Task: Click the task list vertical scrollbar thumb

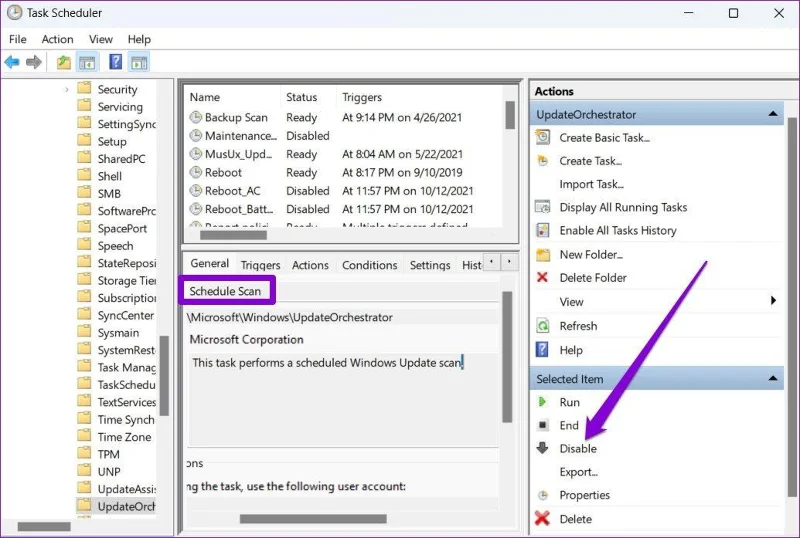Action: [510, 114]
